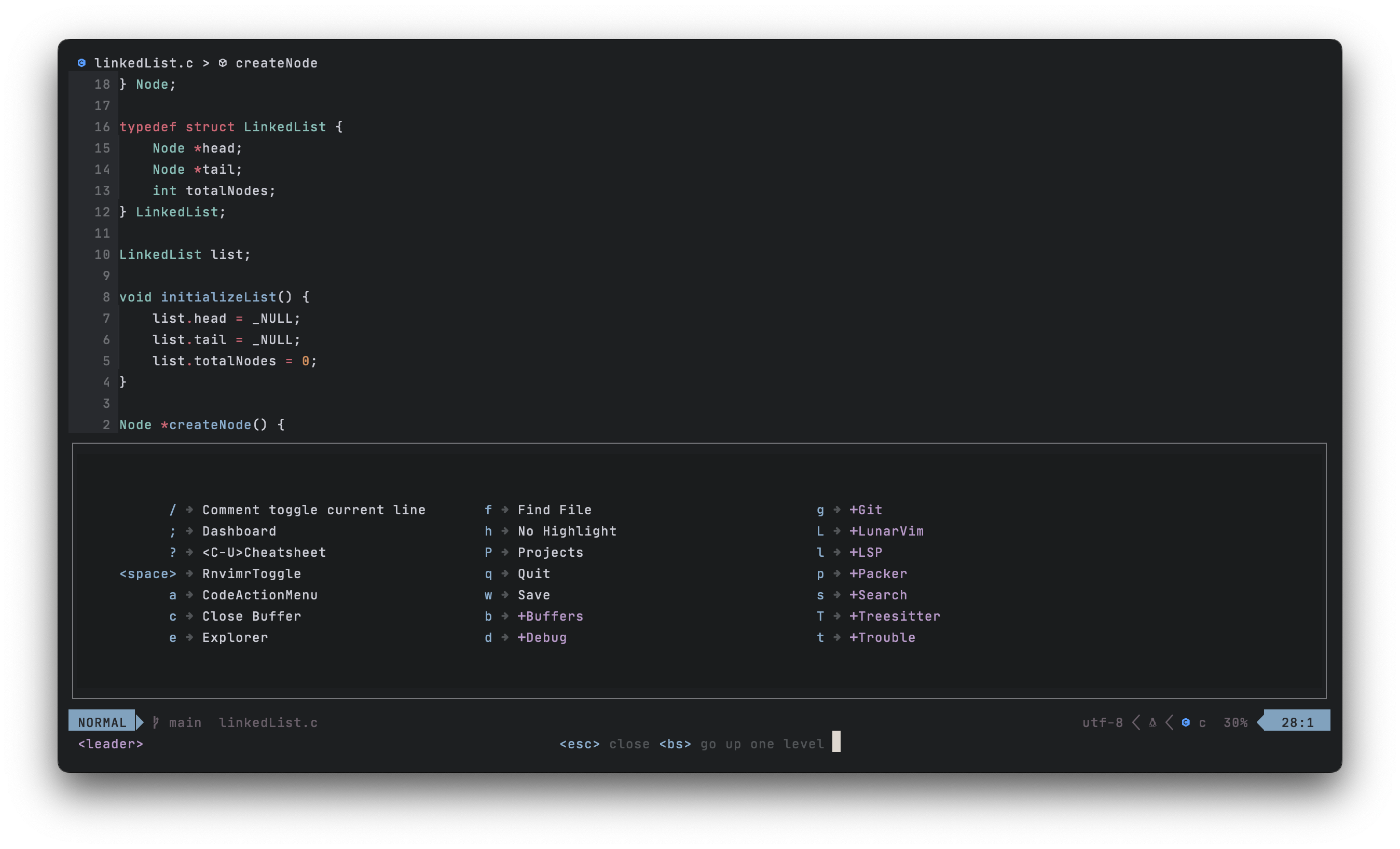The width and height of the screenshot is (1400, 849).
Task: Expand the +Debug group
Action: click(542, 638)
